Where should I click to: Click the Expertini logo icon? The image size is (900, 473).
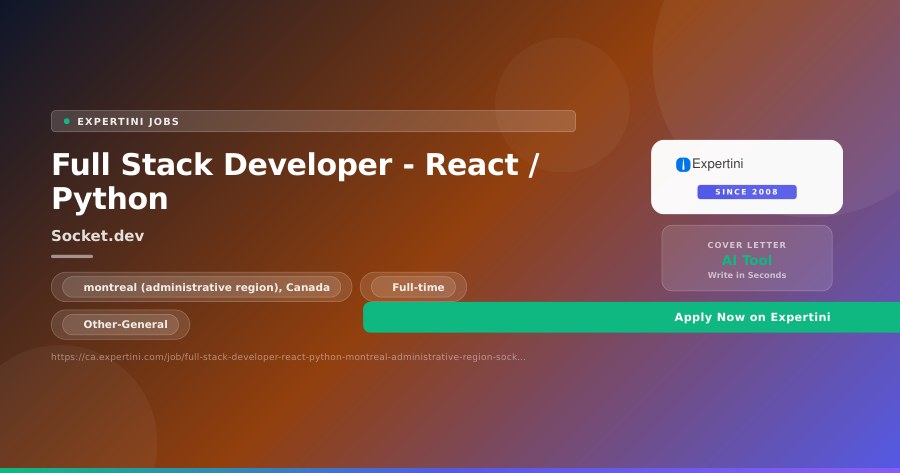pos(682,165)
